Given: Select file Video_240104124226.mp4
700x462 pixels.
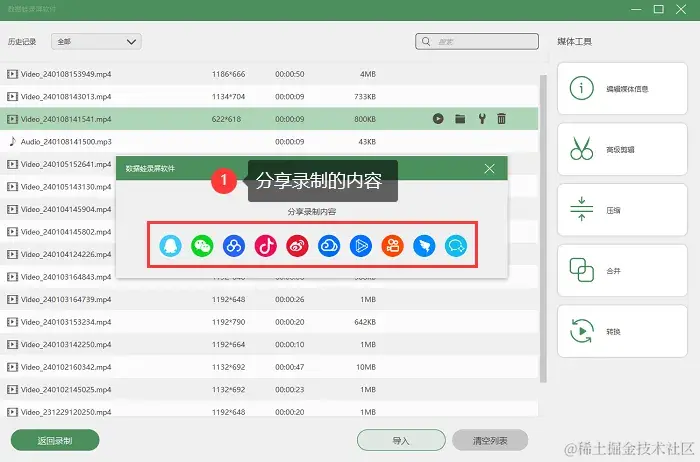Looking at the screenshot, I should pos(66,254).
